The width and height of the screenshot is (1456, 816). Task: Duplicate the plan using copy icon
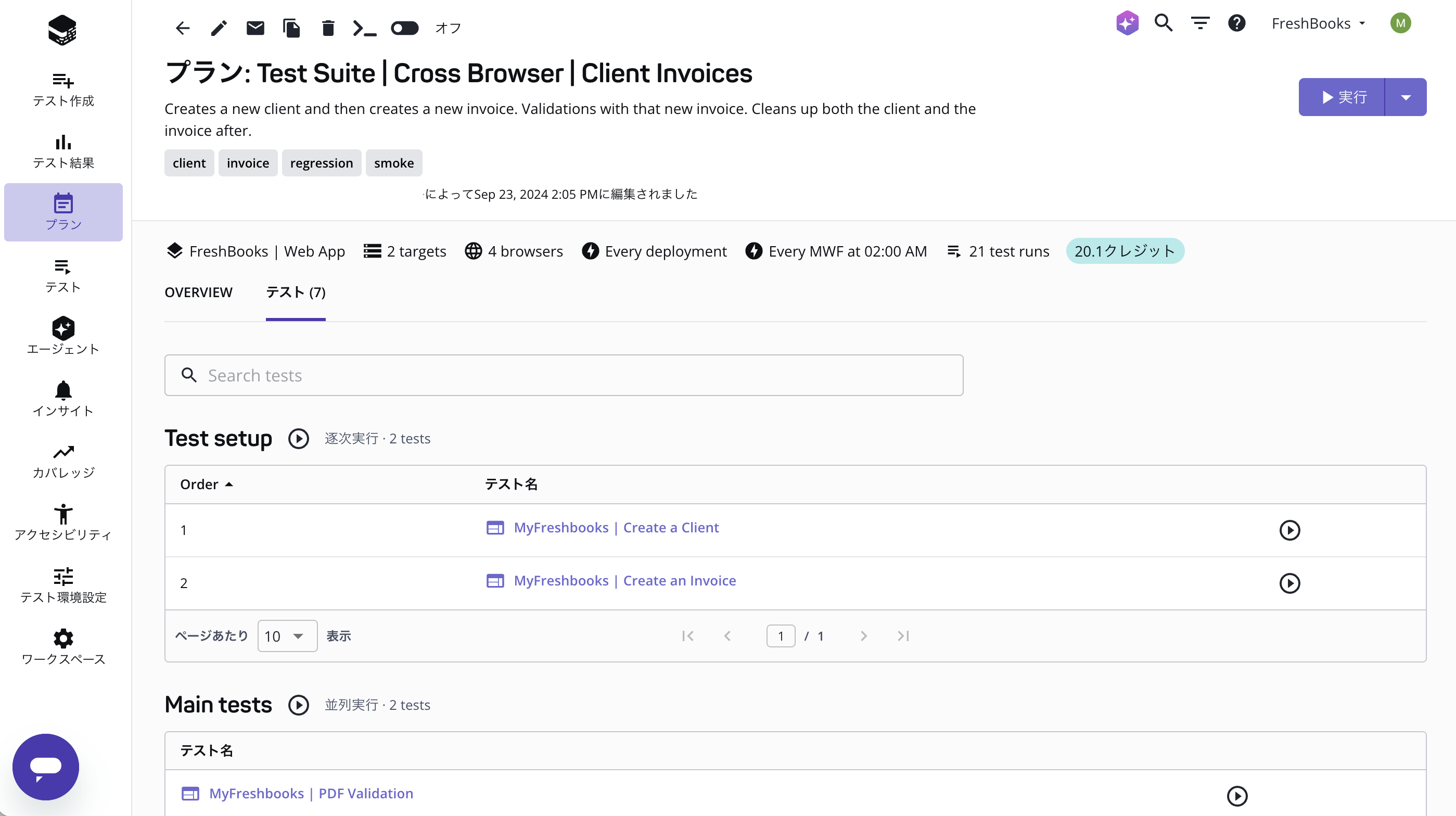291,28
